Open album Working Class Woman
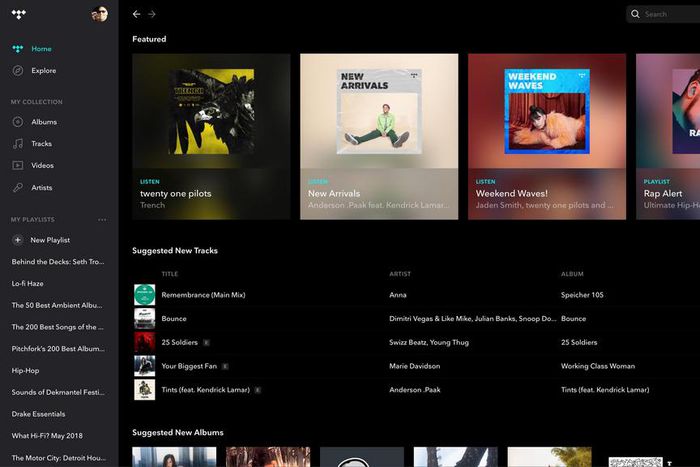 pos(598,366)
